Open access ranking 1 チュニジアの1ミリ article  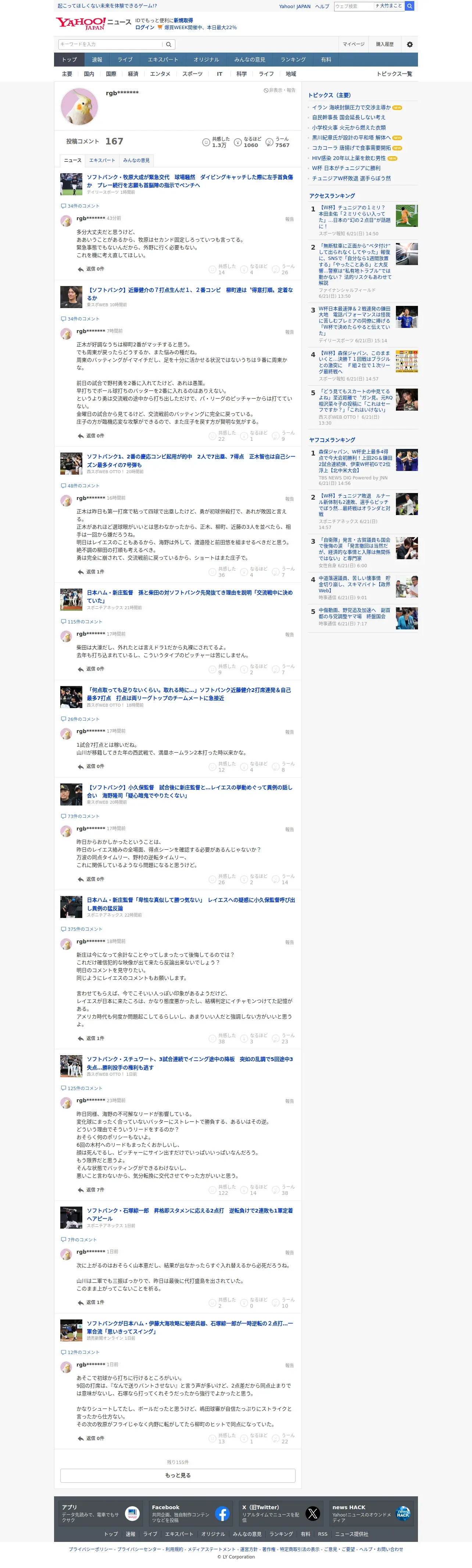(355, 217)
